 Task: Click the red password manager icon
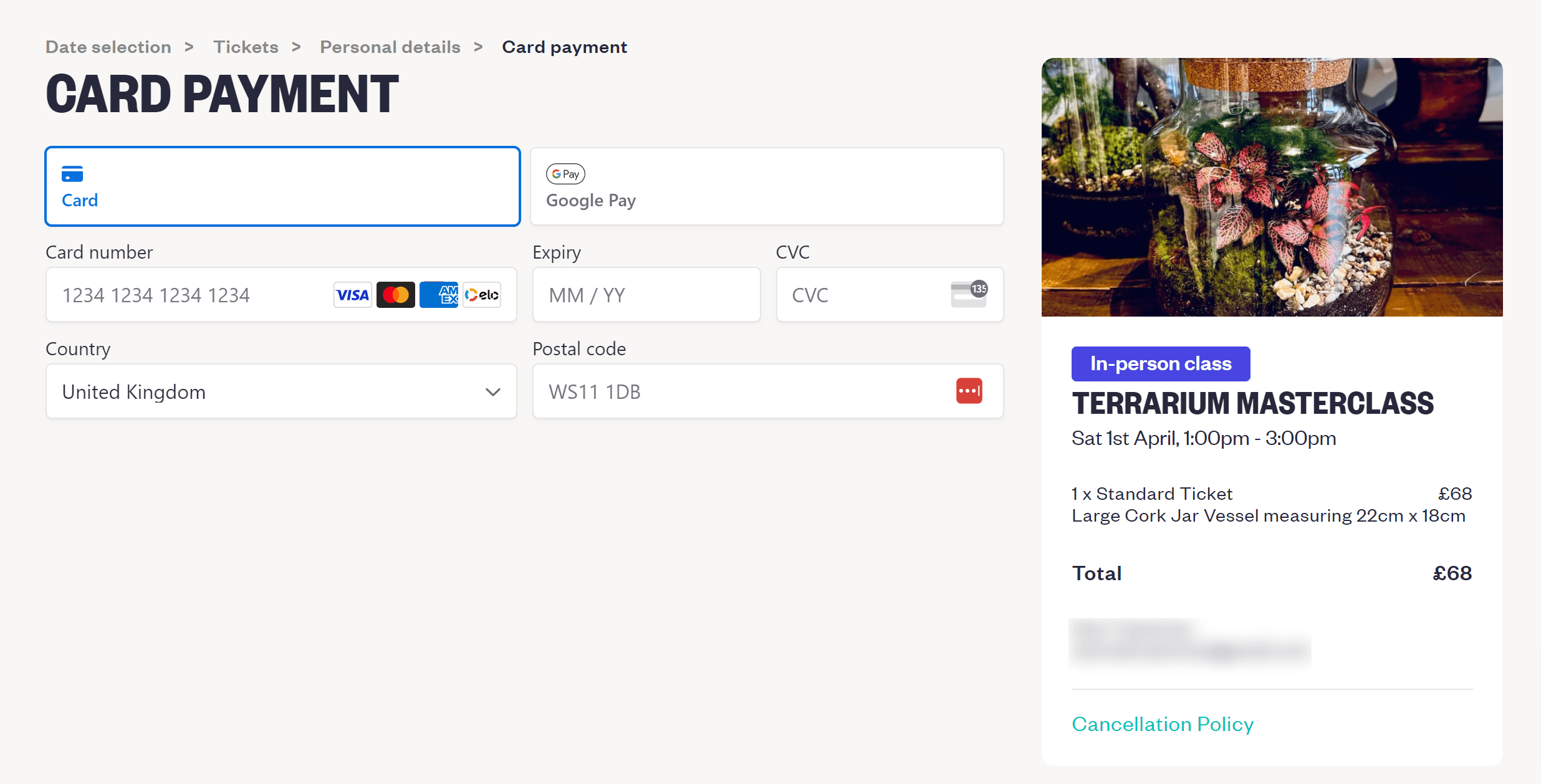969,391
